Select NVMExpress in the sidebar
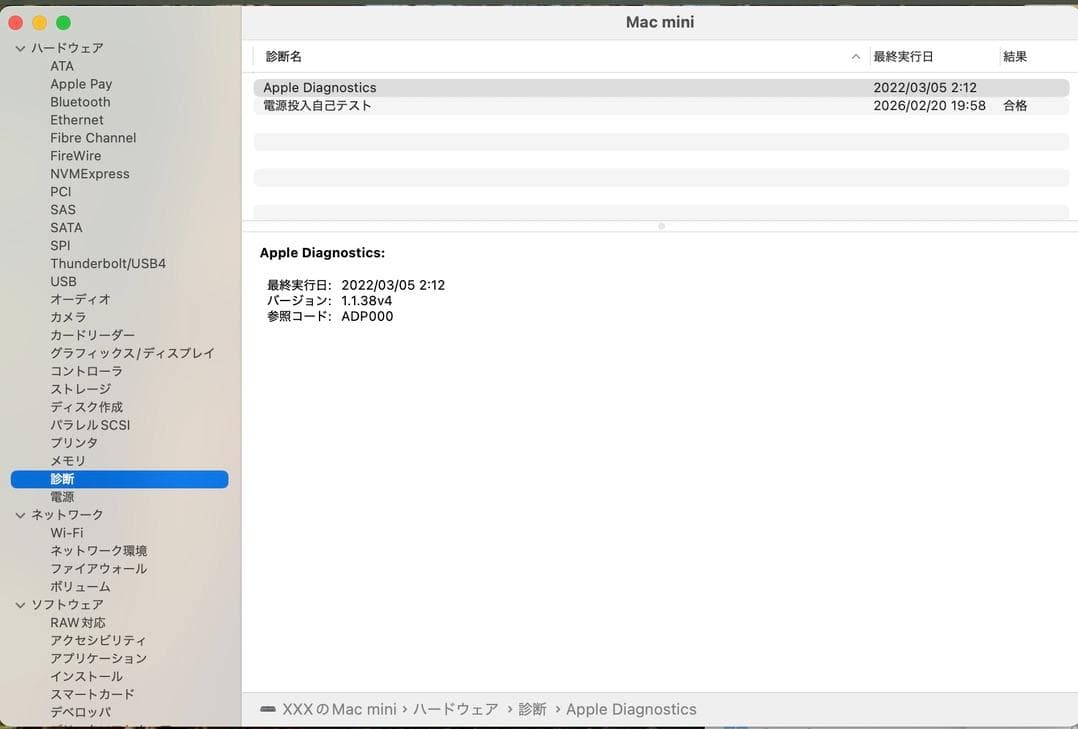This screenshot has height=729, width=1078. pyautogui.click(x=89, y=174)
